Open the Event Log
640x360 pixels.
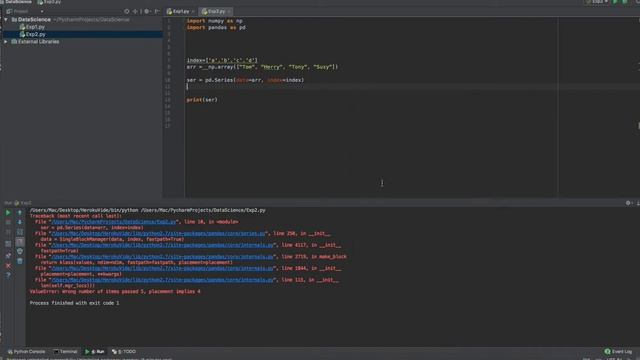pos(618,351)
